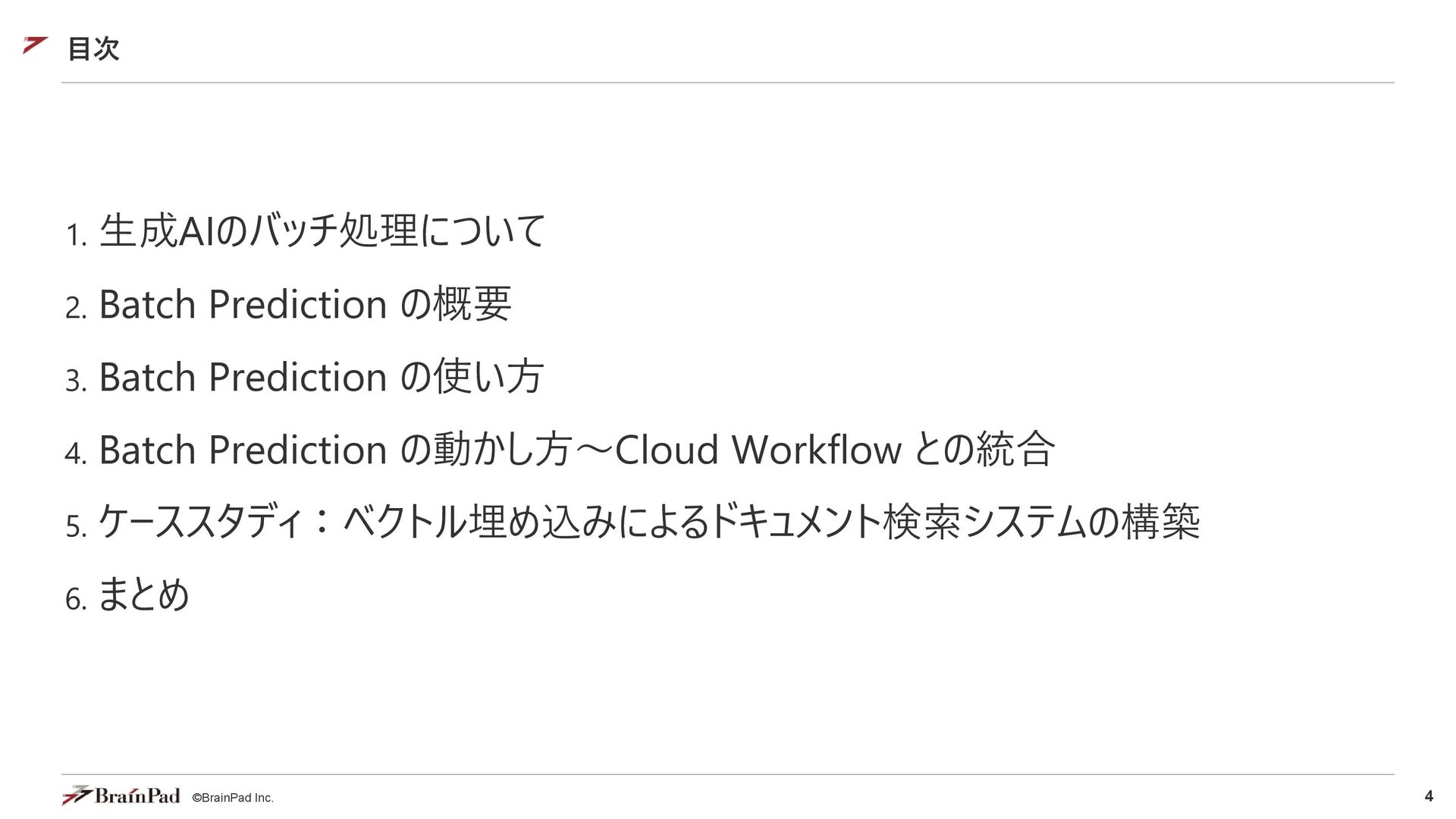1456x819 pixels.
Task: Click the list number 4.
Action: (x=77, y=453)
